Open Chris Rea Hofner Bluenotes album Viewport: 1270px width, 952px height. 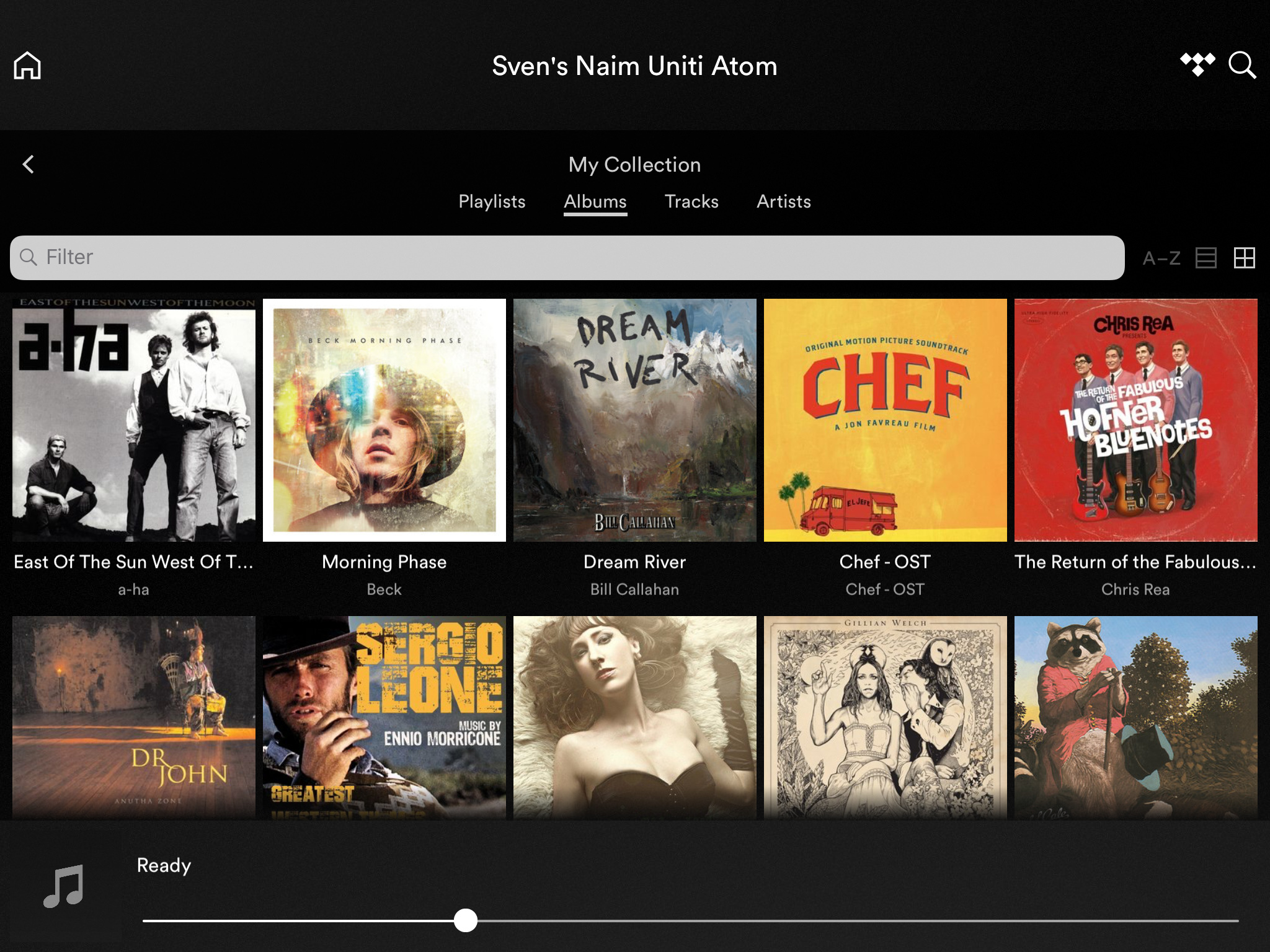tap(1135, 420)
